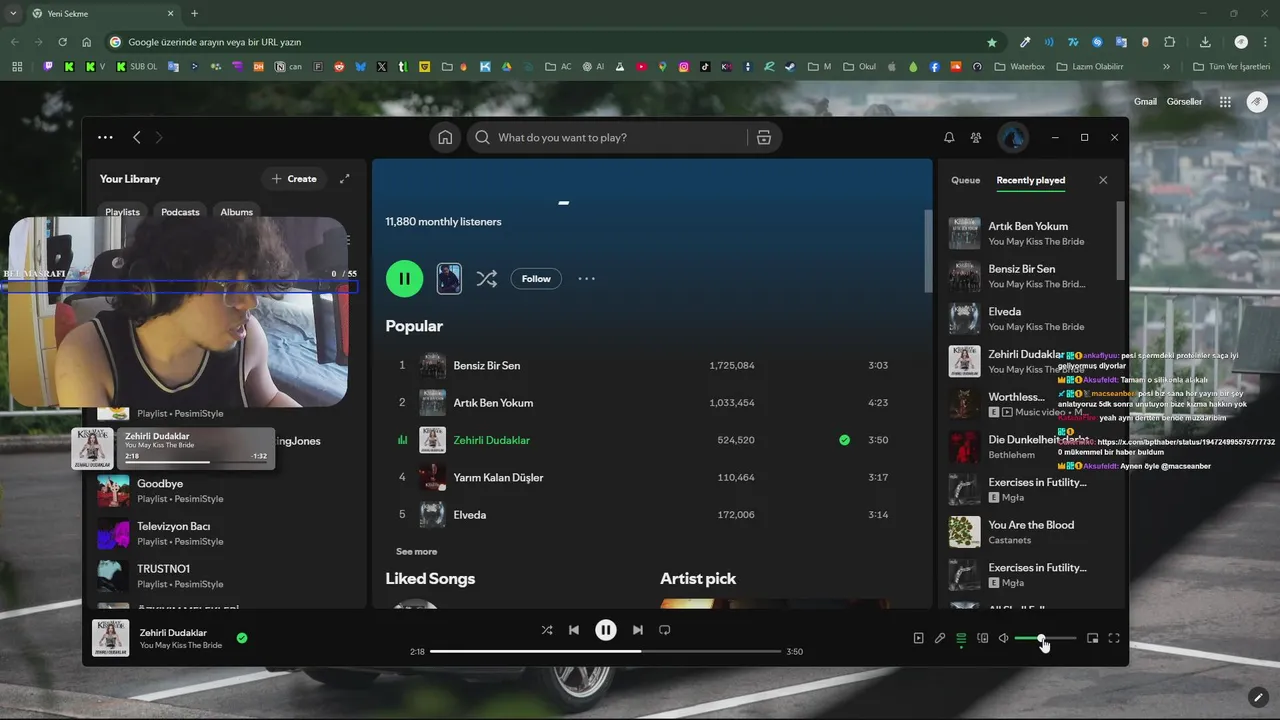Close the Recently played panel
Viewport: 1280px width, 720px height.
pos(1103,180)
